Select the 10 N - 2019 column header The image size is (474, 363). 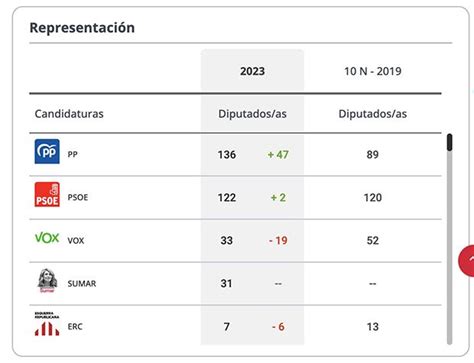tap(373, 71)
